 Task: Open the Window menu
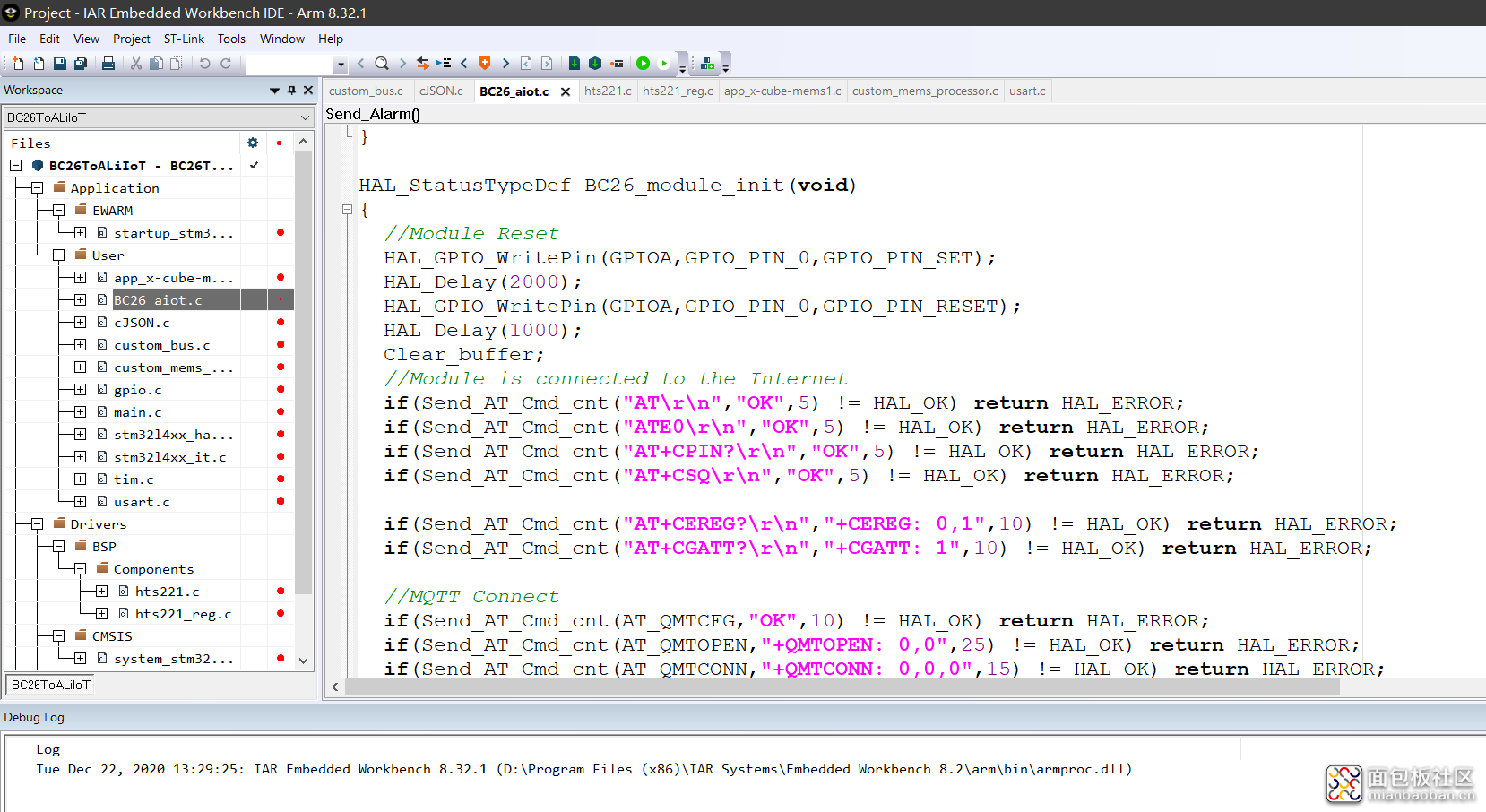coord(282,39)
